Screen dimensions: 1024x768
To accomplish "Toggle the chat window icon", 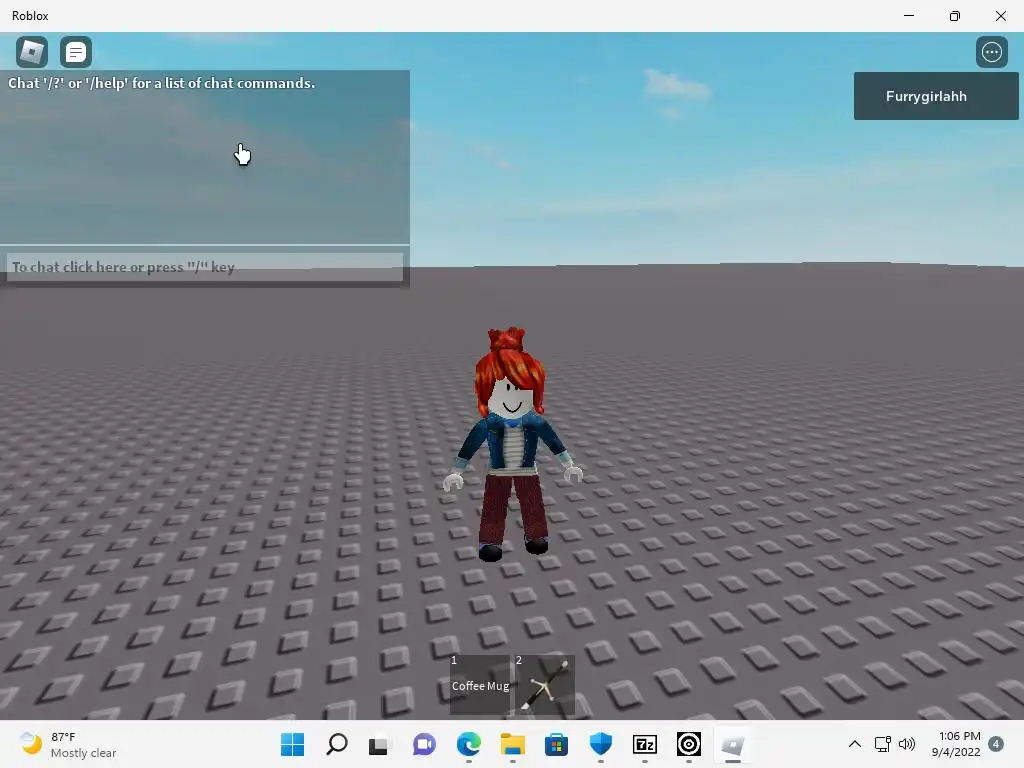I will click(x=76, y=52).
